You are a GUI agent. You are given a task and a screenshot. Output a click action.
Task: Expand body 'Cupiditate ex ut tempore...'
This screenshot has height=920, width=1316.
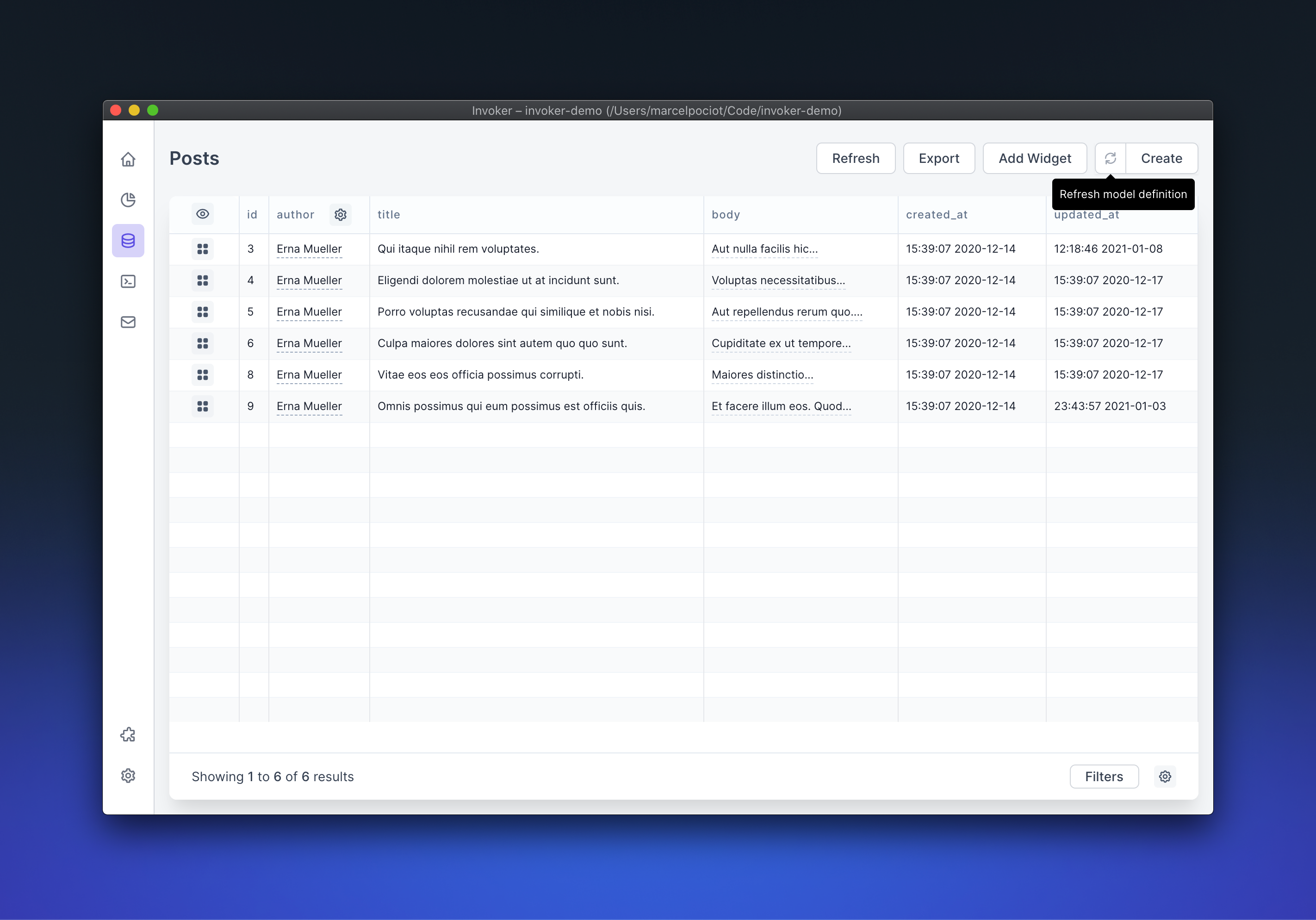[x=781, y=343]
